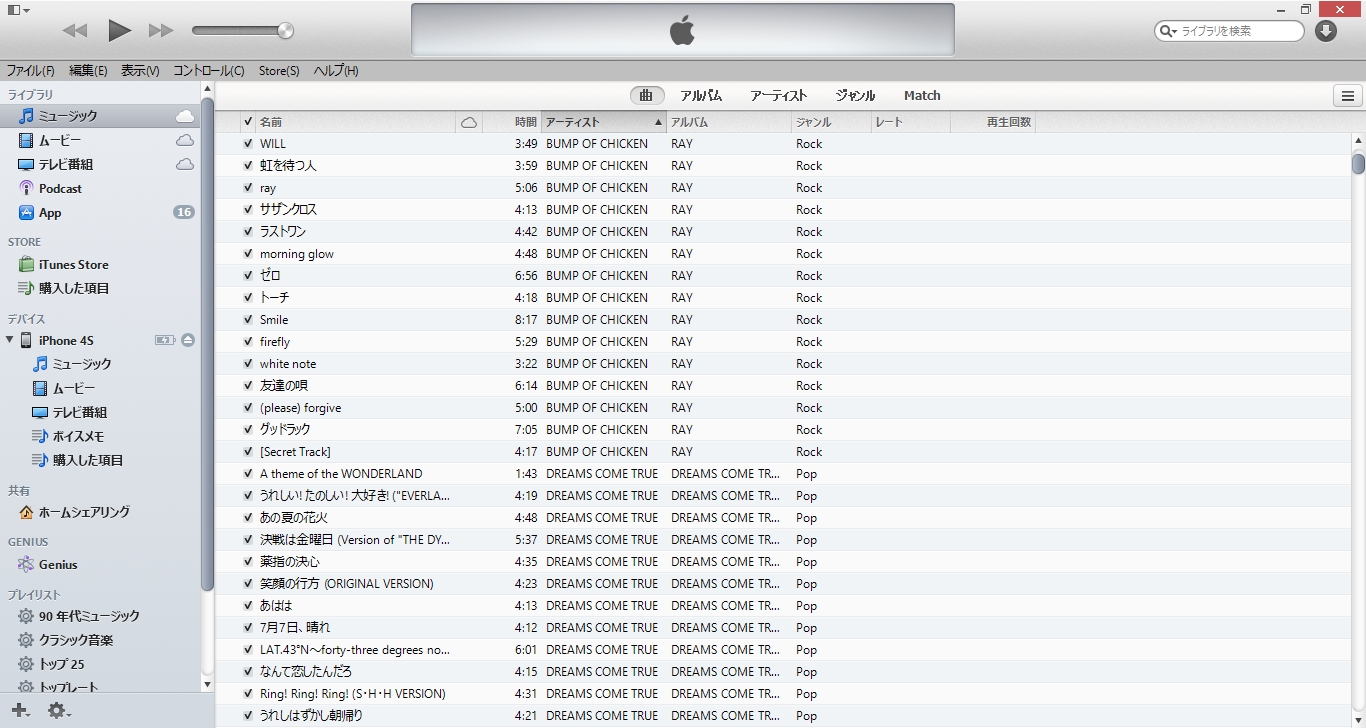Viewport: 1366px width, 728px height.
Task: Eject the iPhone 4S
Action: [188, 340]
